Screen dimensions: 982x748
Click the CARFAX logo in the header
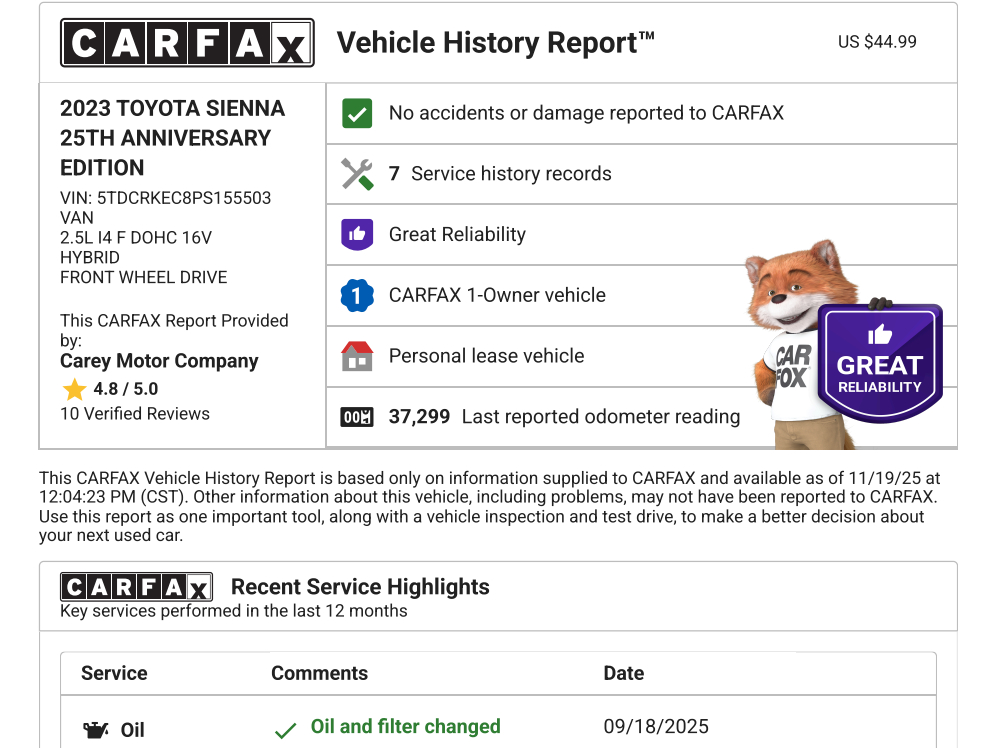[187, 43]
